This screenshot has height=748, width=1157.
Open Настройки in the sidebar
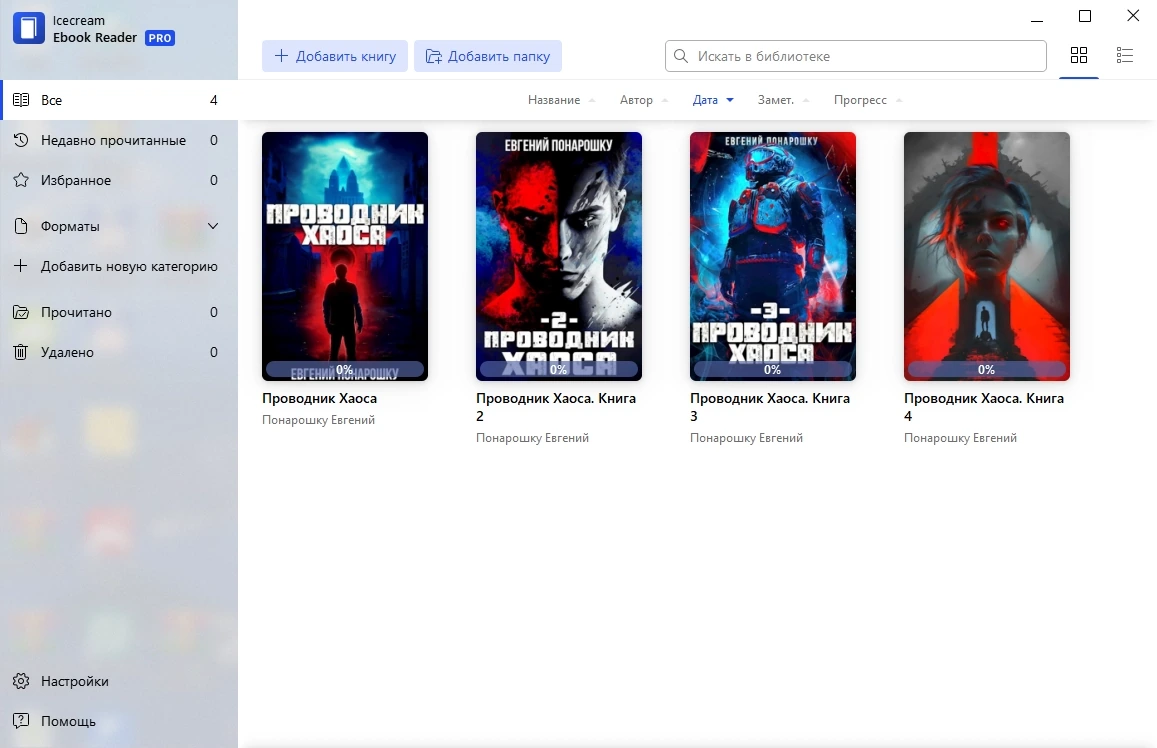[x=119, y=681]
